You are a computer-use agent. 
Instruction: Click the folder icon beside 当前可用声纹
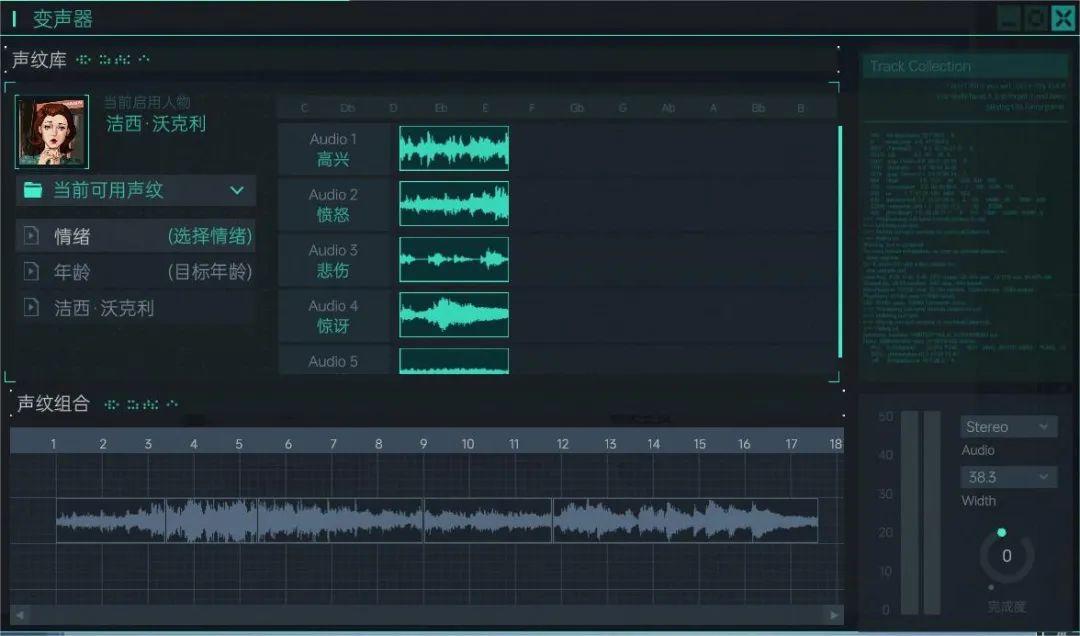point(33,190)
